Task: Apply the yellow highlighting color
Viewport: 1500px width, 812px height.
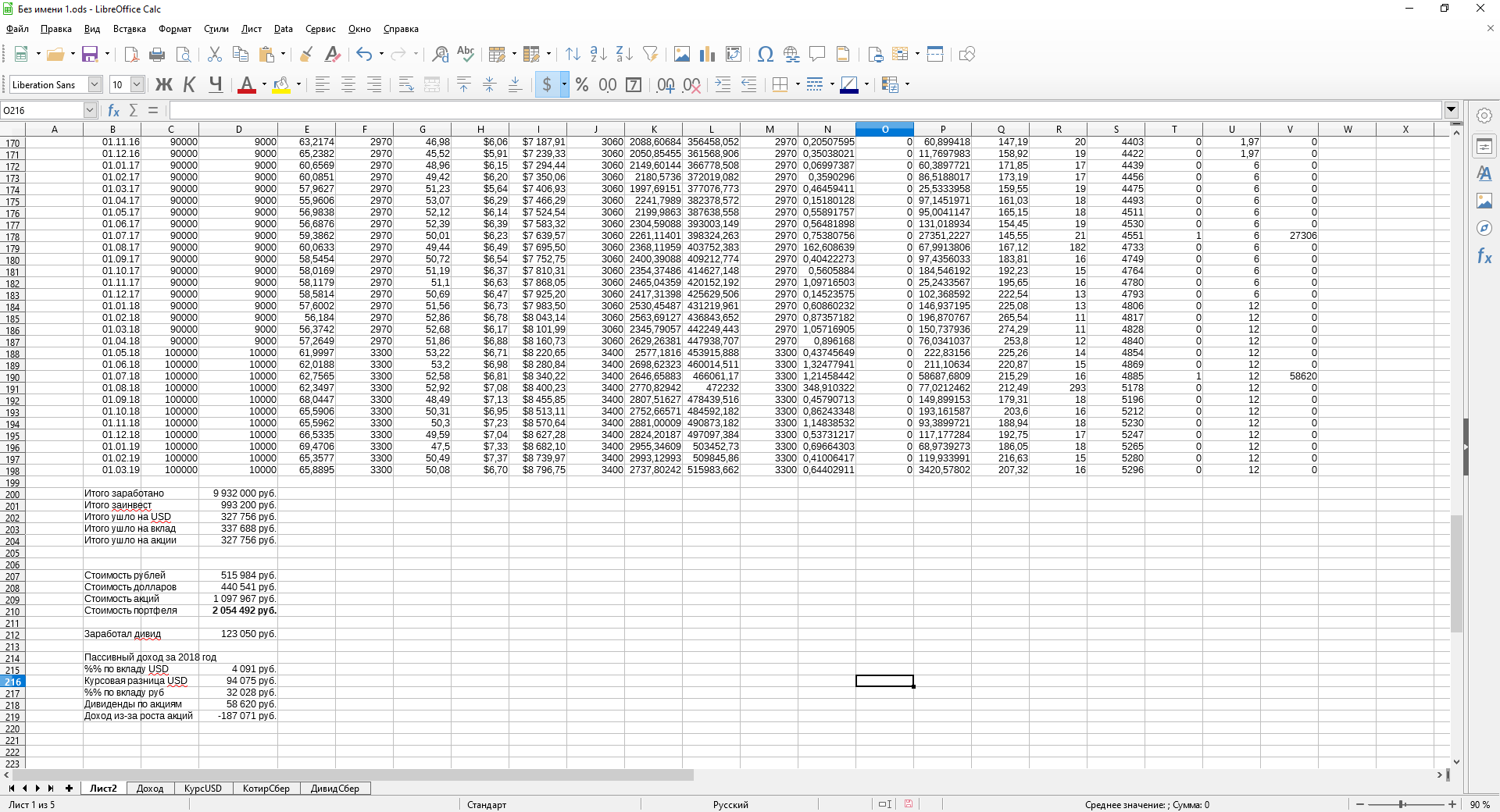Action: 281,84
